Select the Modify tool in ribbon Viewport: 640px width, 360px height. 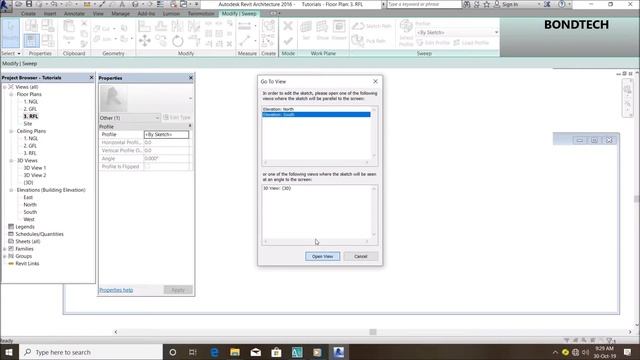tap(10, 32)
